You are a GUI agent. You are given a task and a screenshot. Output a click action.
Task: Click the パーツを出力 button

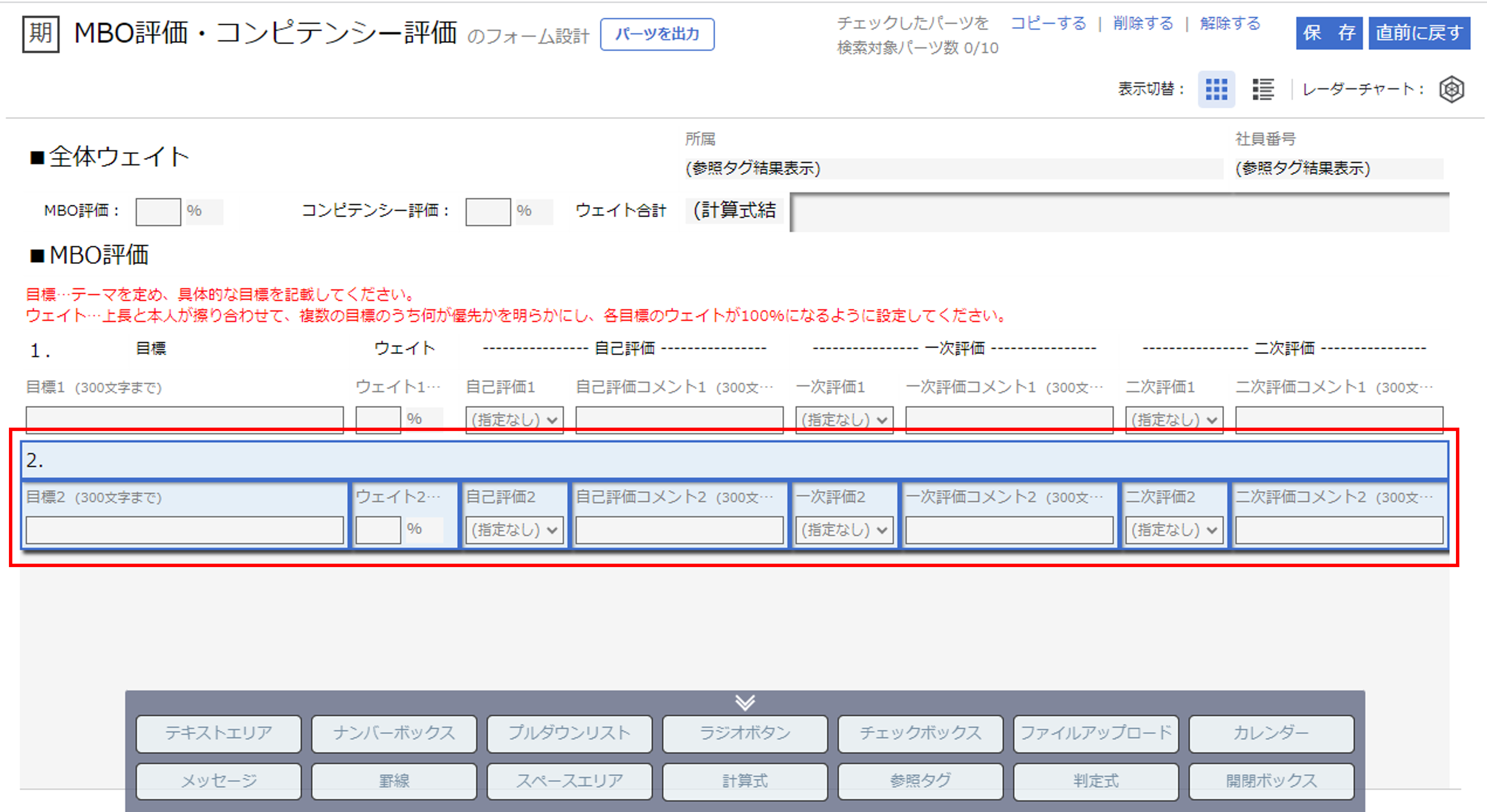(658, 34)
